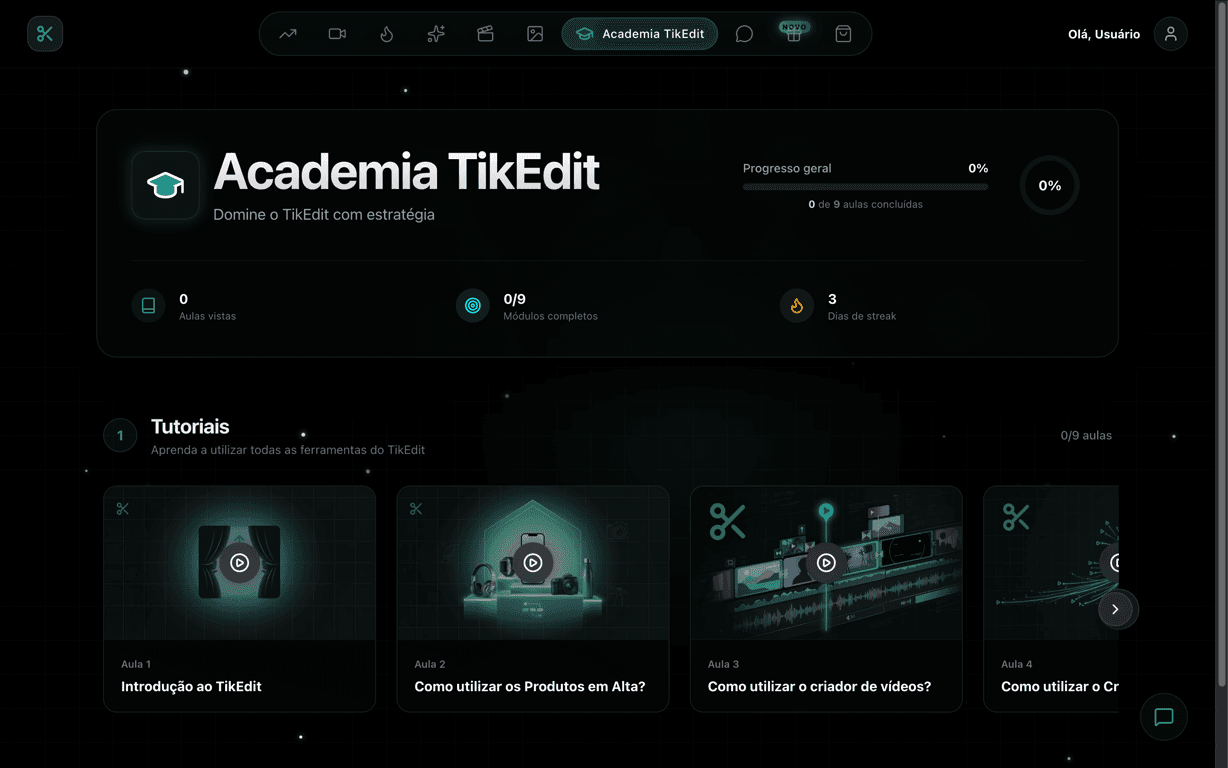Play the criador de vídeos lesson video
Image resolution: width=1228 pixels, height=768 pixels.
[x=826, y=563]
